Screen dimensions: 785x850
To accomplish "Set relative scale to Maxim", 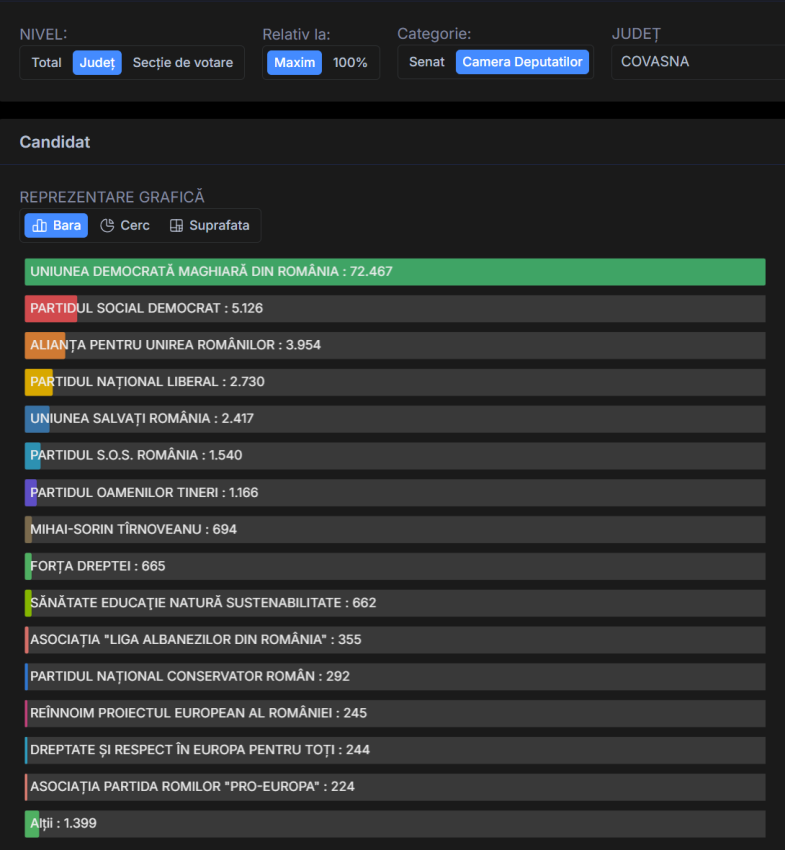I will pos(294,63).
